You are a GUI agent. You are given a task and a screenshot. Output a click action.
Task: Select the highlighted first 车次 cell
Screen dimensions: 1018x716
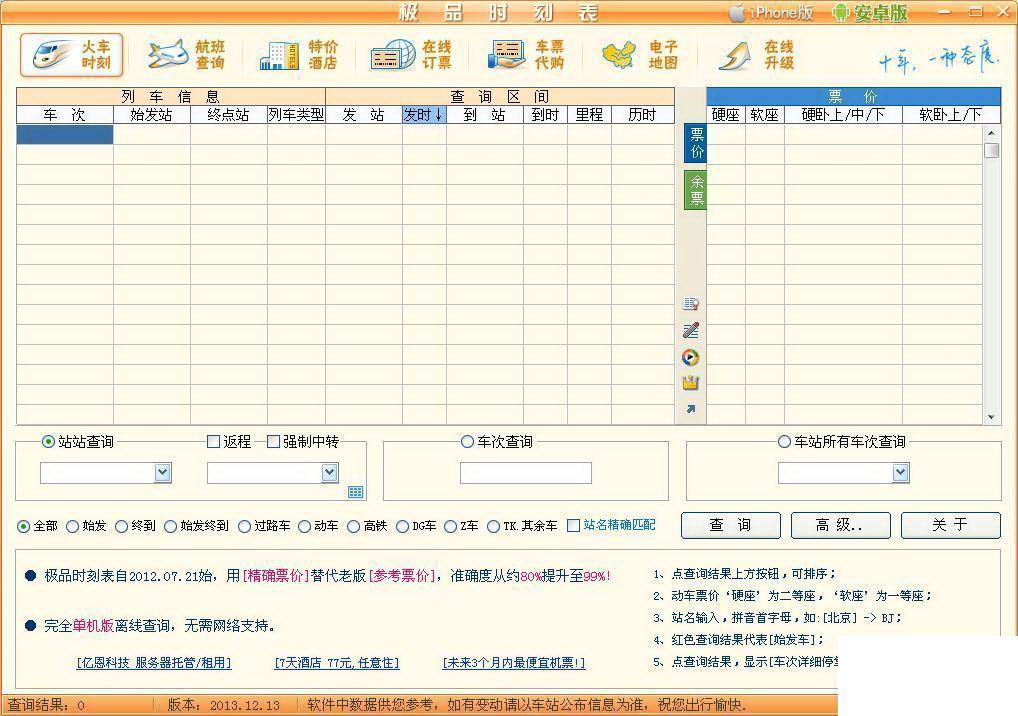[65, 134]
